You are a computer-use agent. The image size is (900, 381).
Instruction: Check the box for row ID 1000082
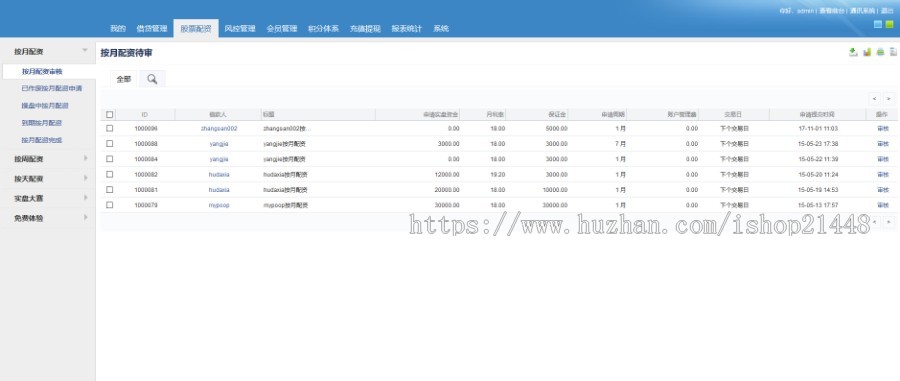110,174
